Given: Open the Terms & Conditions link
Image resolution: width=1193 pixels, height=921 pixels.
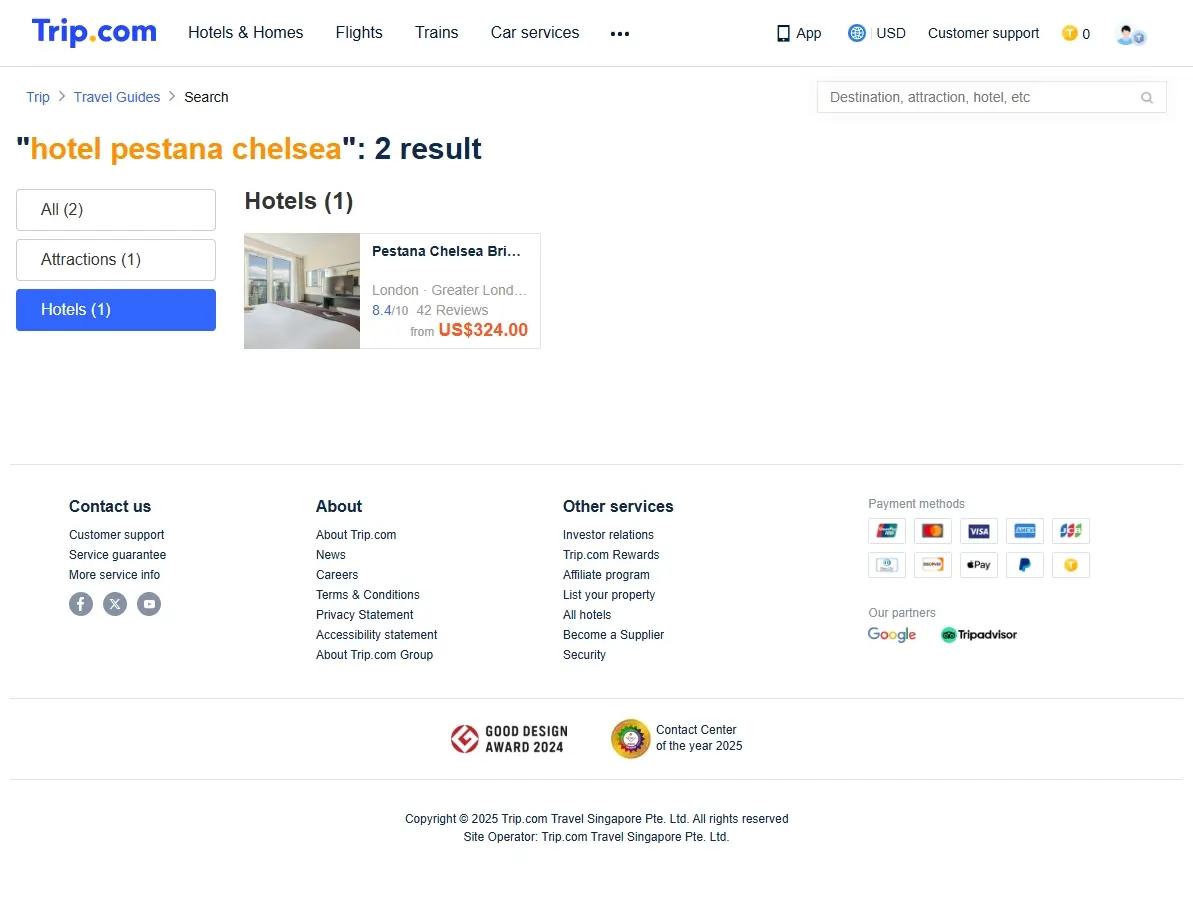Looking at the screenshot, I should coord(367,595).
